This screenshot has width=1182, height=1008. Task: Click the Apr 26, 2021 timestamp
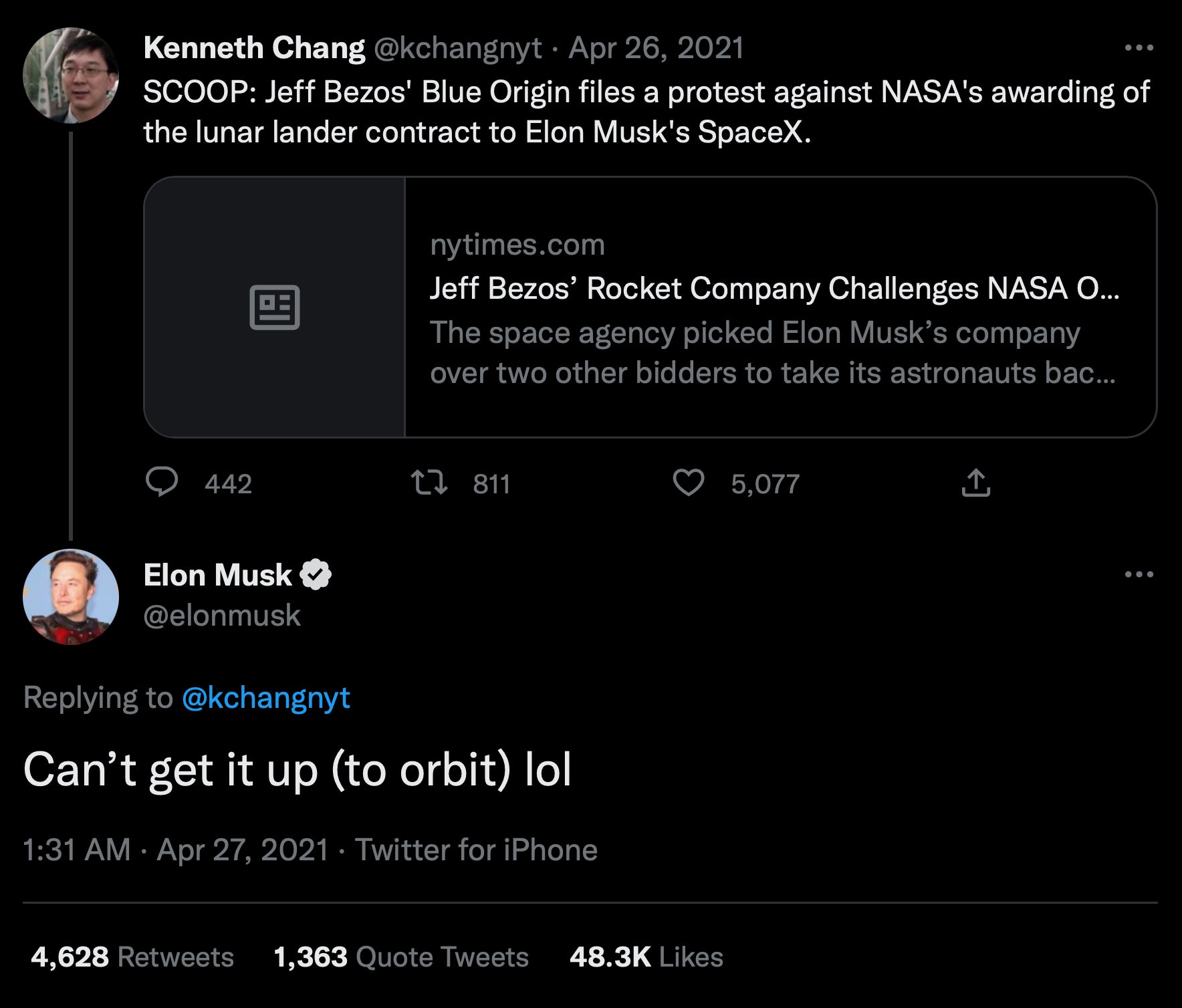tap(656, 46)
